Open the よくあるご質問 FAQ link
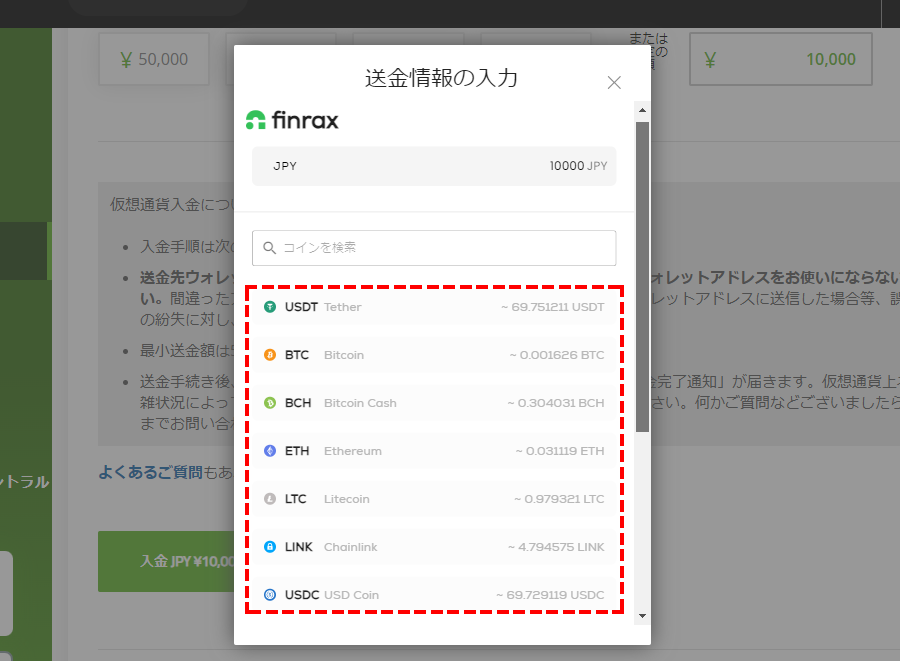Screen dimensions: 900x661 click(x=150, y=472)
